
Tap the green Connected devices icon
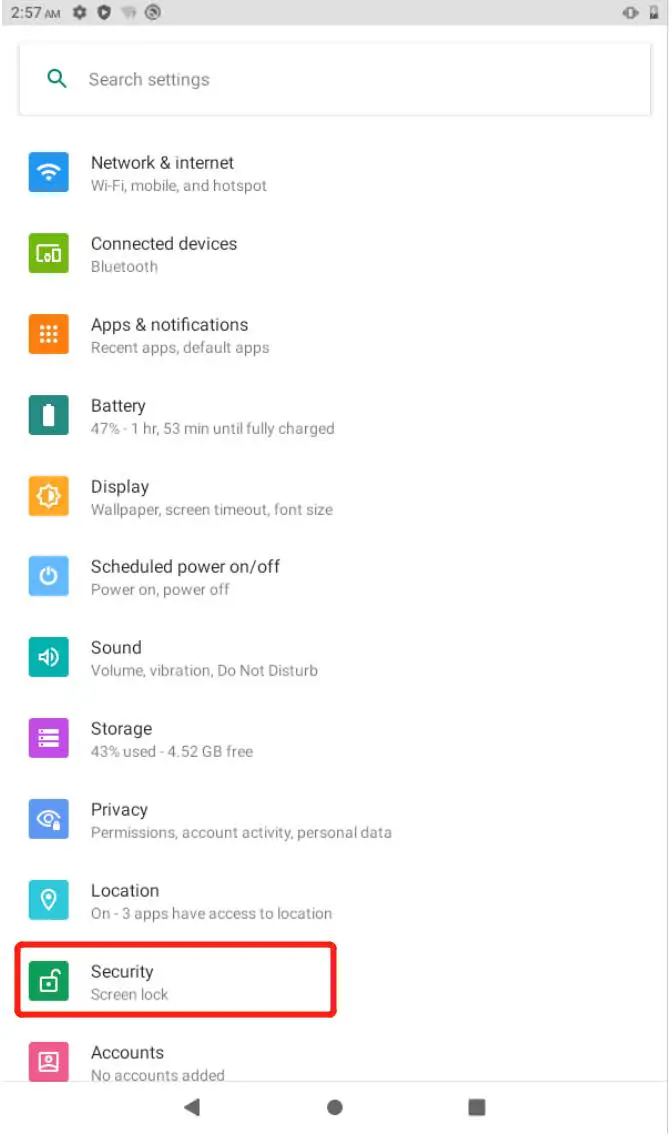pos(49,253)
